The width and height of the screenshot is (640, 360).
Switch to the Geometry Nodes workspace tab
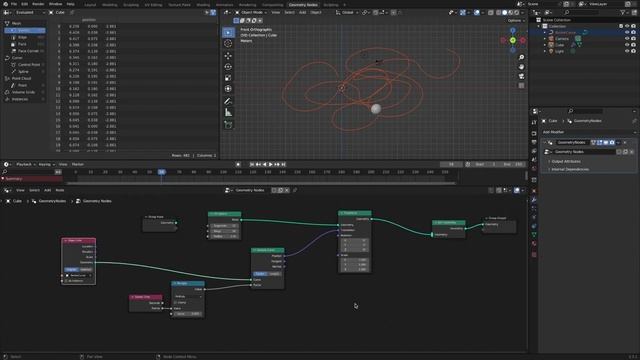(x=303, y=5)
